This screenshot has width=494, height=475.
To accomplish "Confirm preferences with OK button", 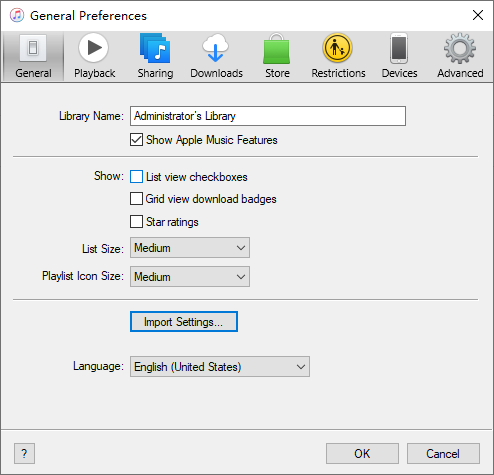I will coord(362,453).
